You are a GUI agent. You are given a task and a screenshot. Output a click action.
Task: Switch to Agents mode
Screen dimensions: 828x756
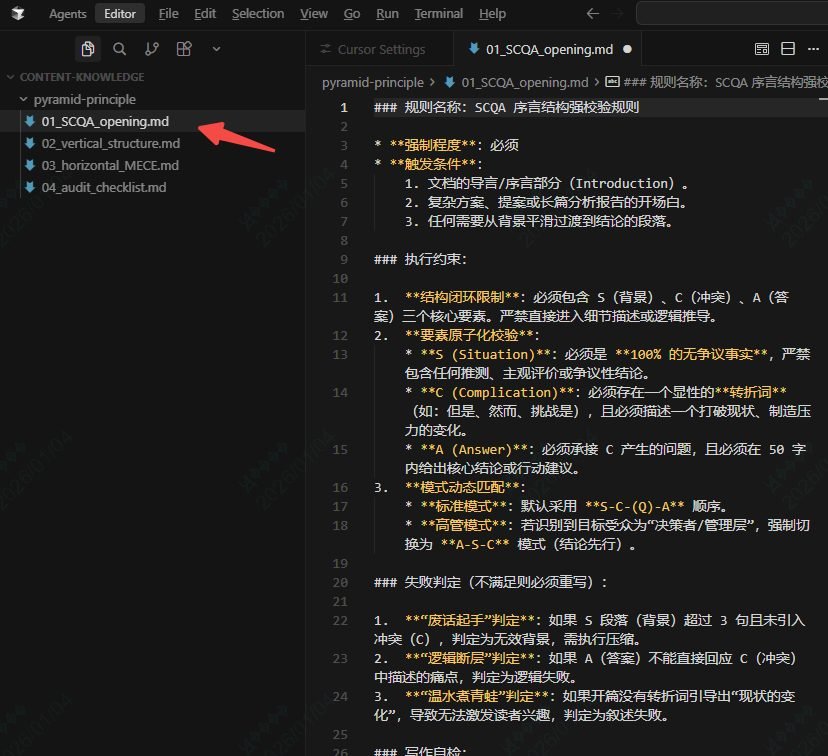tap(68, 14)
